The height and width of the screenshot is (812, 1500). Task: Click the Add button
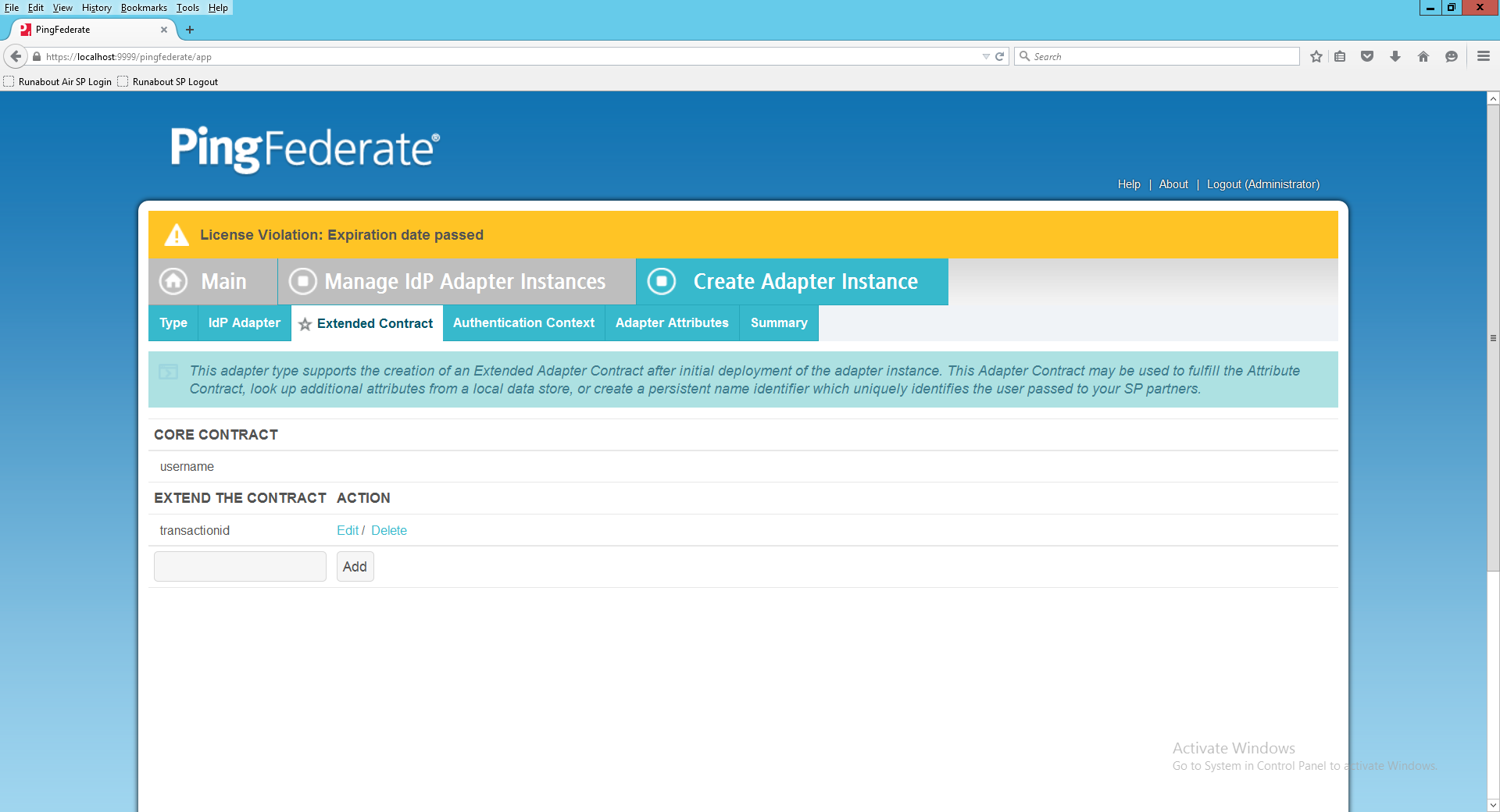click(355, 567)
